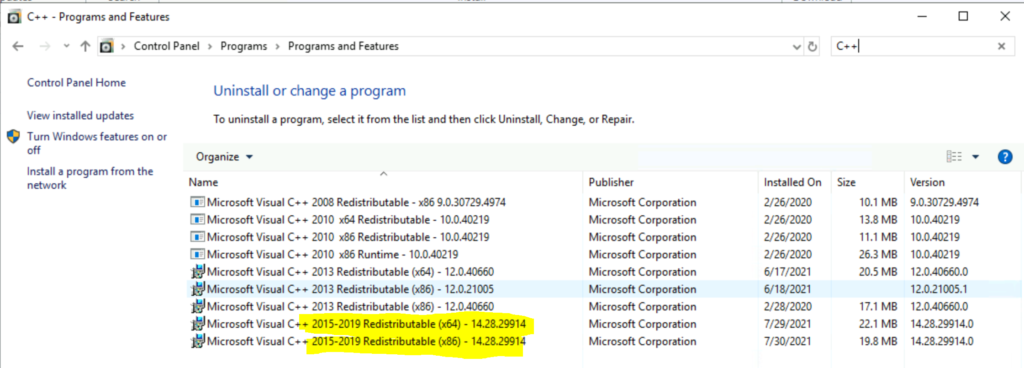Click the change view icon
This screenshot has height=368, width=1024.
pyautogui.click(x=954, y=157)
